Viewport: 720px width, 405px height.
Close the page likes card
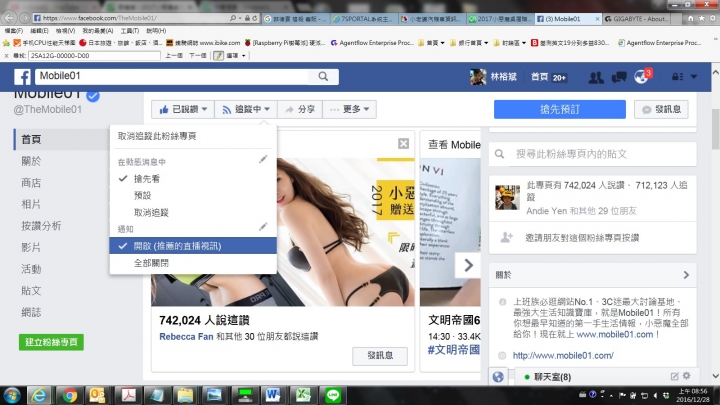click(403, 144)
